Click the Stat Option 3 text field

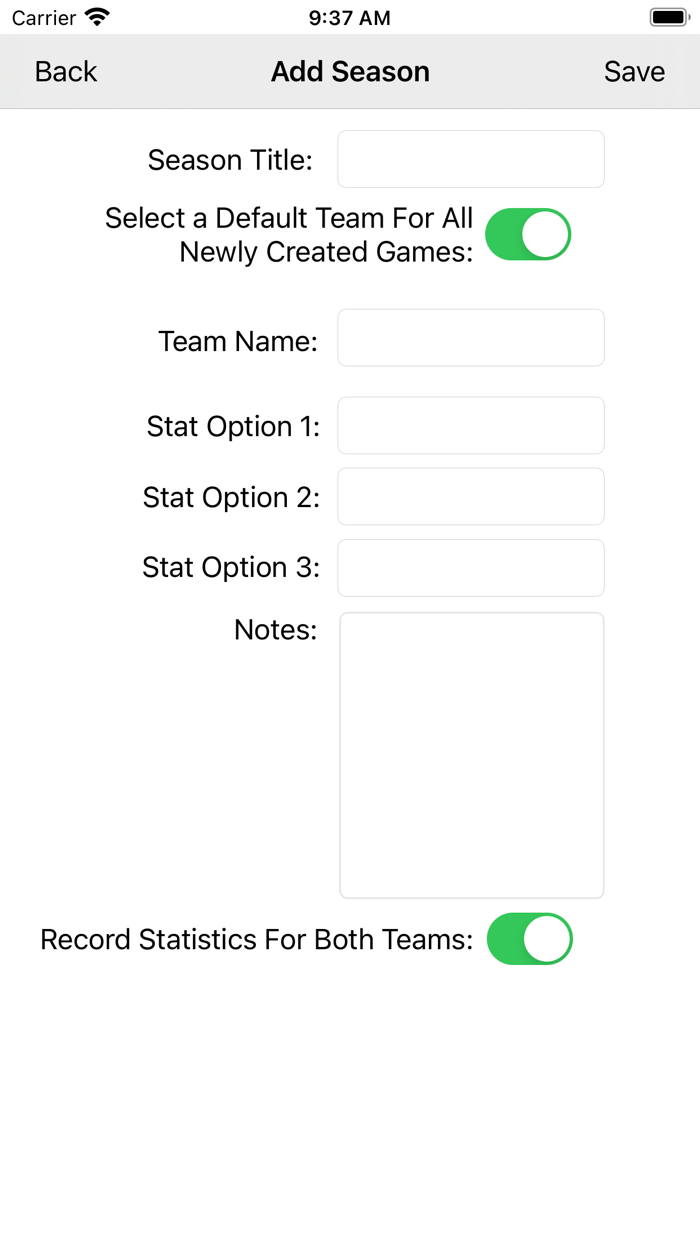pyautogui.click(x=470, y=567)
